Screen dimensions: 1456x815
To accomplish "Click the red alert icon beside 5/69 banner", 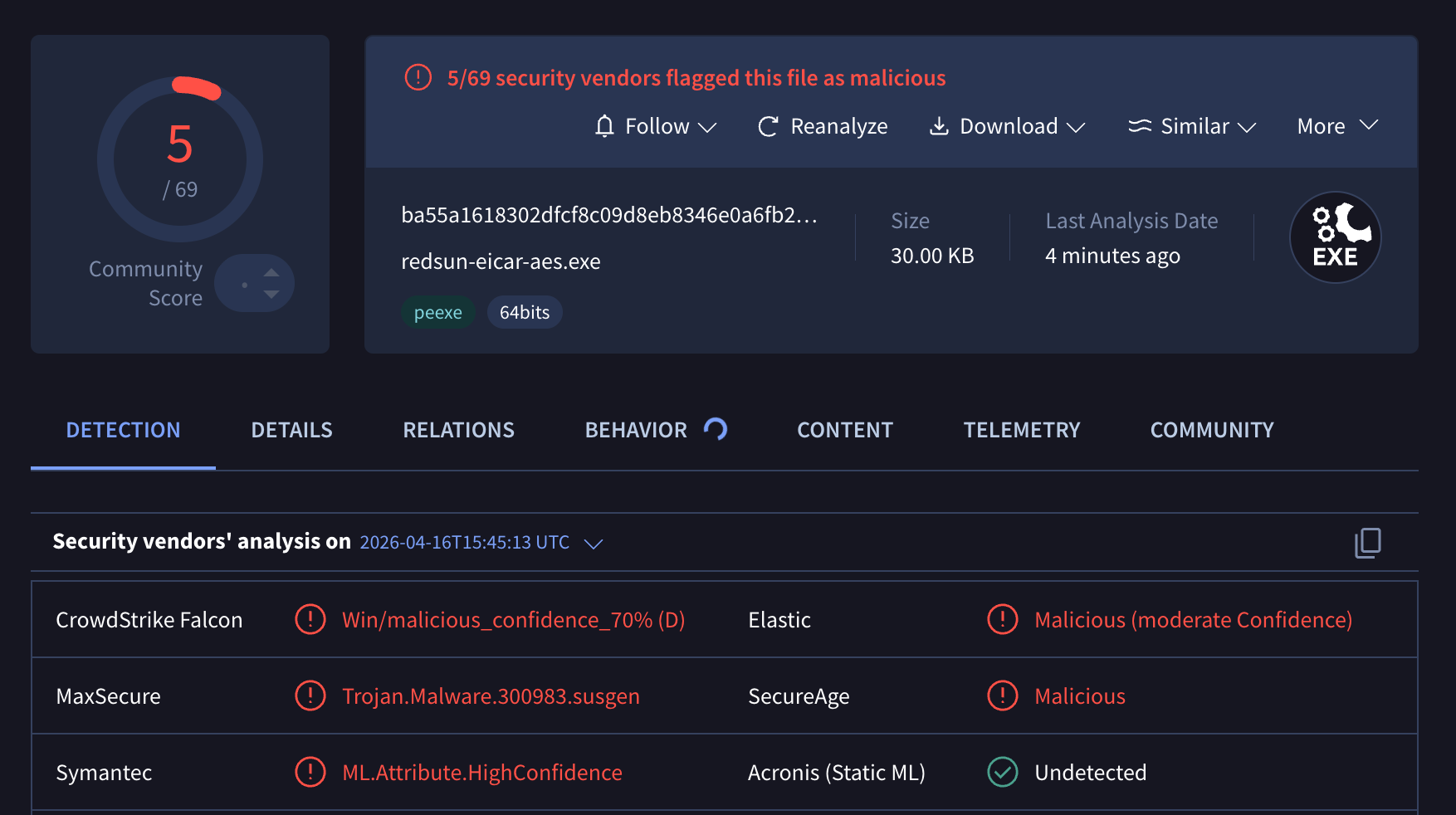I will pos(418,77).
